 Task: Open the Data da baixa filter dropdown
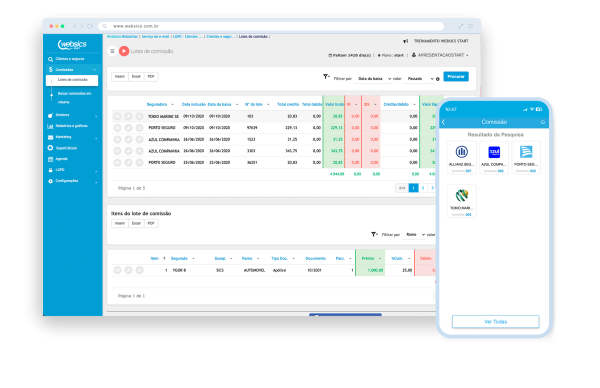374,79
